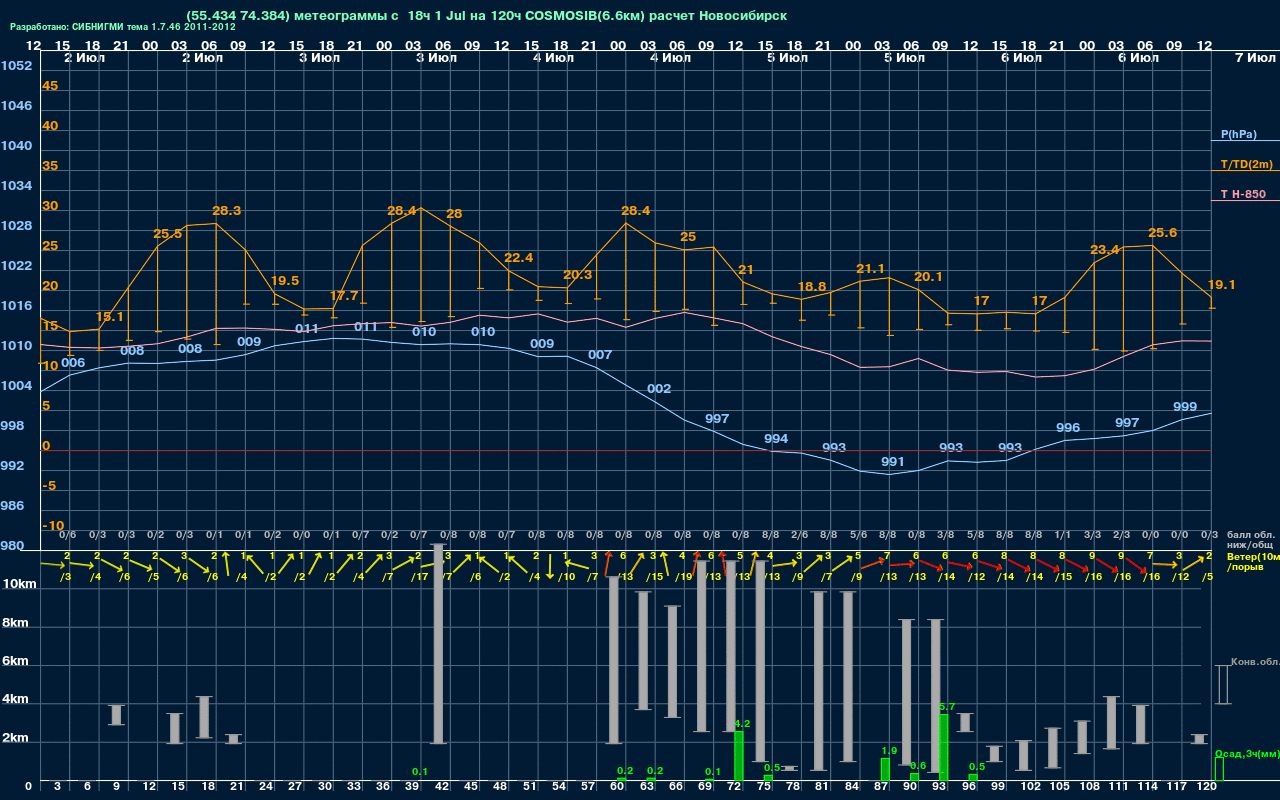Click the 21.1 temperature label
Screen dimensions: 1280x800
[x=871, y=269]
